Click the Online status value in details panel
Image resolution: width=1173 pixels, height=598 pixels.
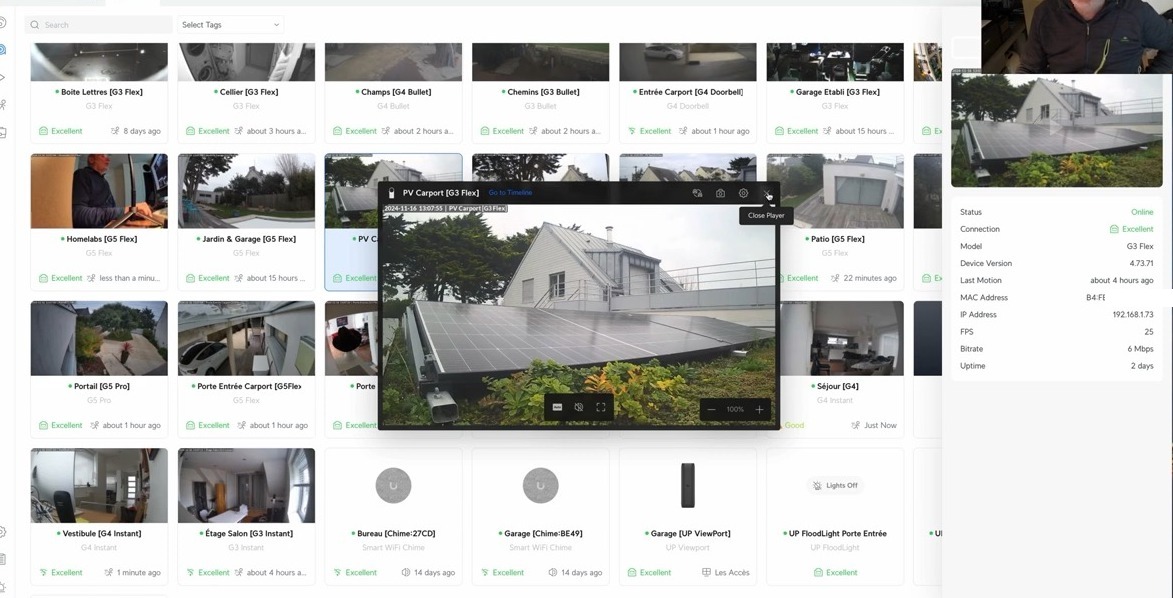pos(1142,213)
